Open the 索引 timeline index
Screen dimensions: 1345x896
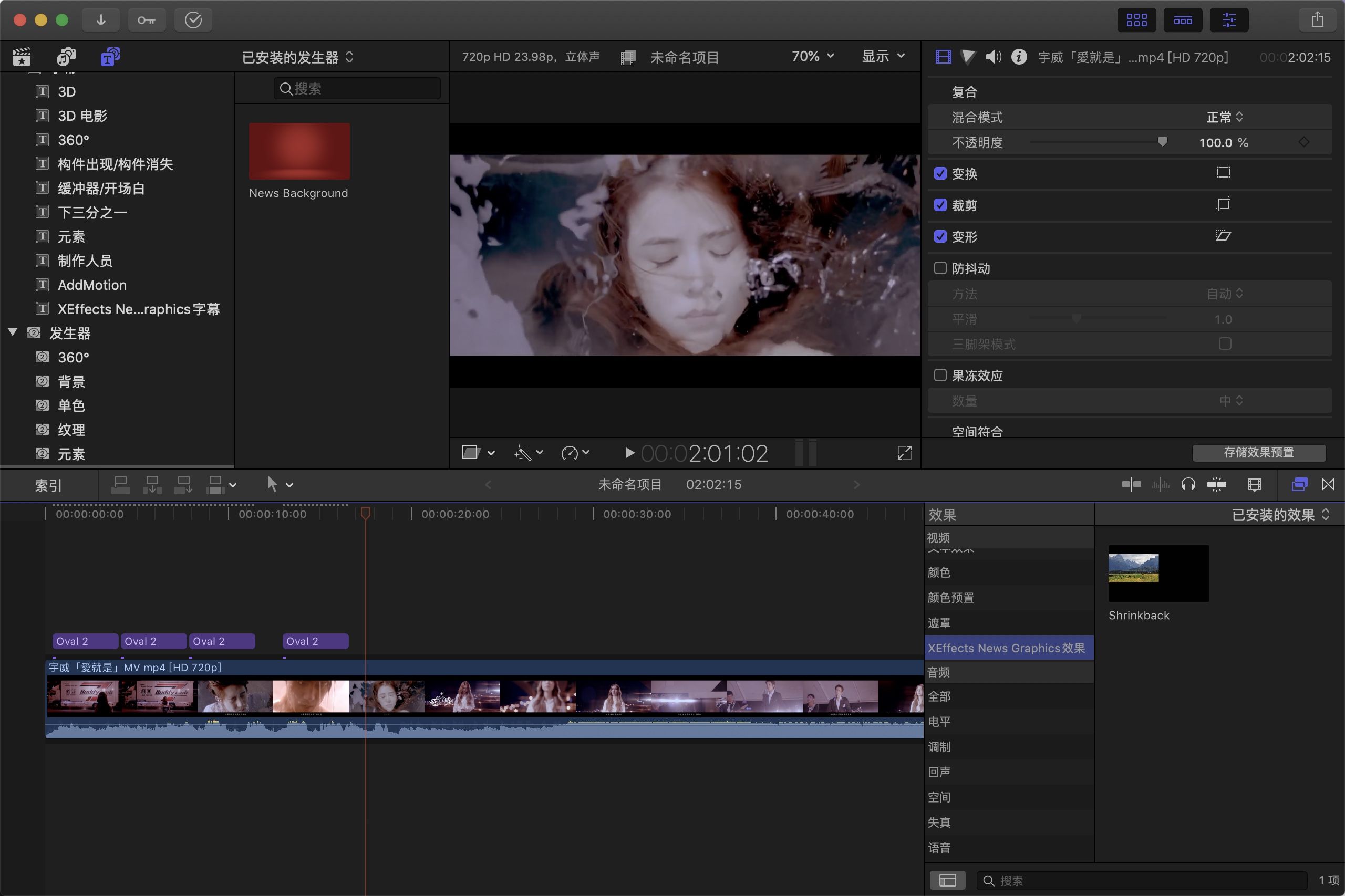[x=48, y=485]
